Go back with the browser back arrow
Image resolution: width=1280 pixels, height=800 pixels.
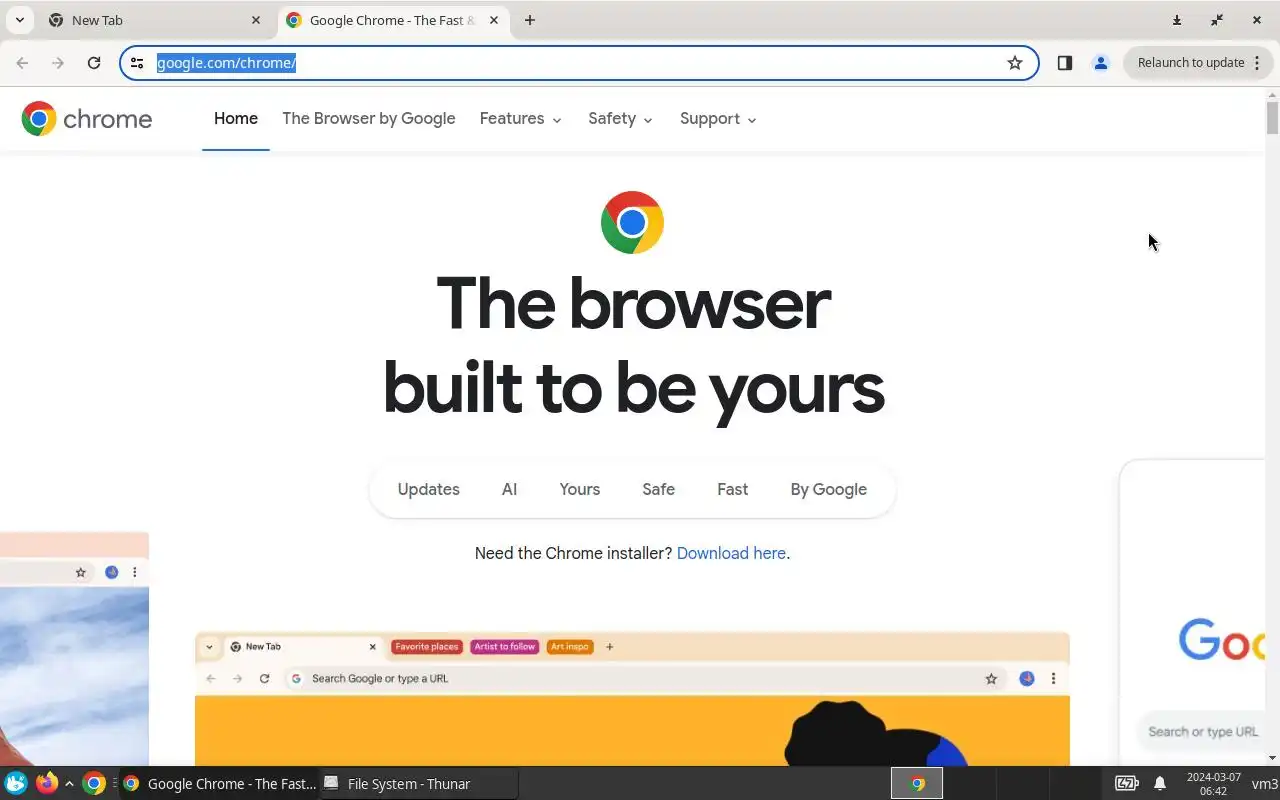pyautogui.click(x=22, y=63)
